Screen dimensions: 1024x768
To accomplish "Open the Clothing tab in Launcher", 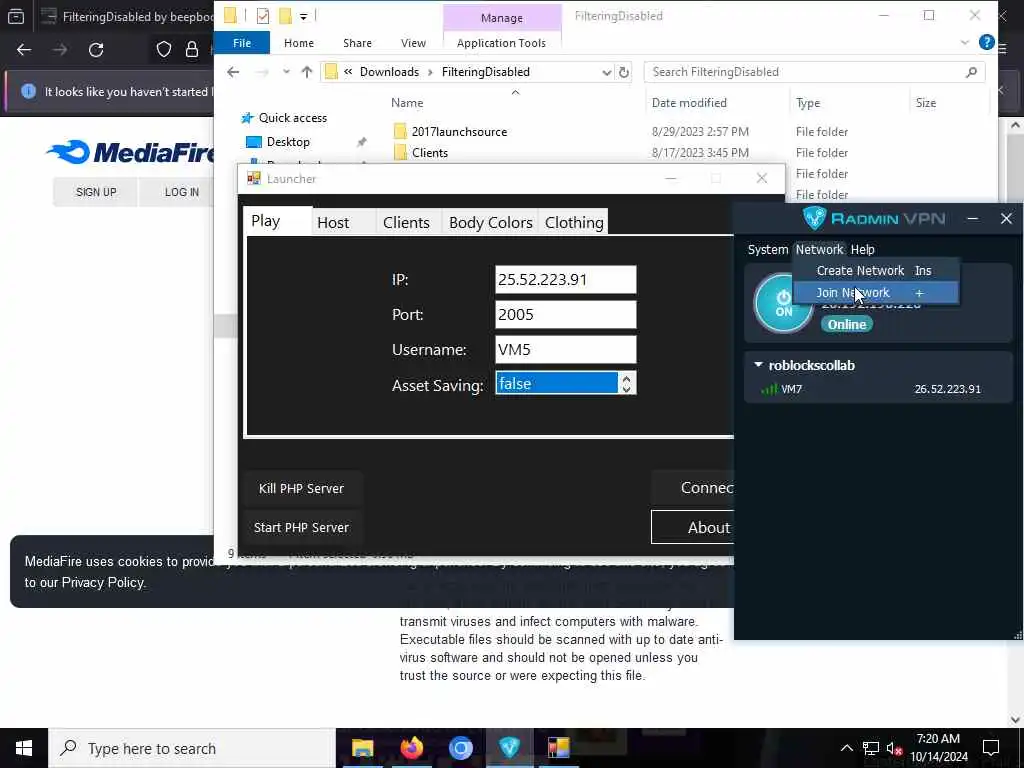I will pos(574,223).
